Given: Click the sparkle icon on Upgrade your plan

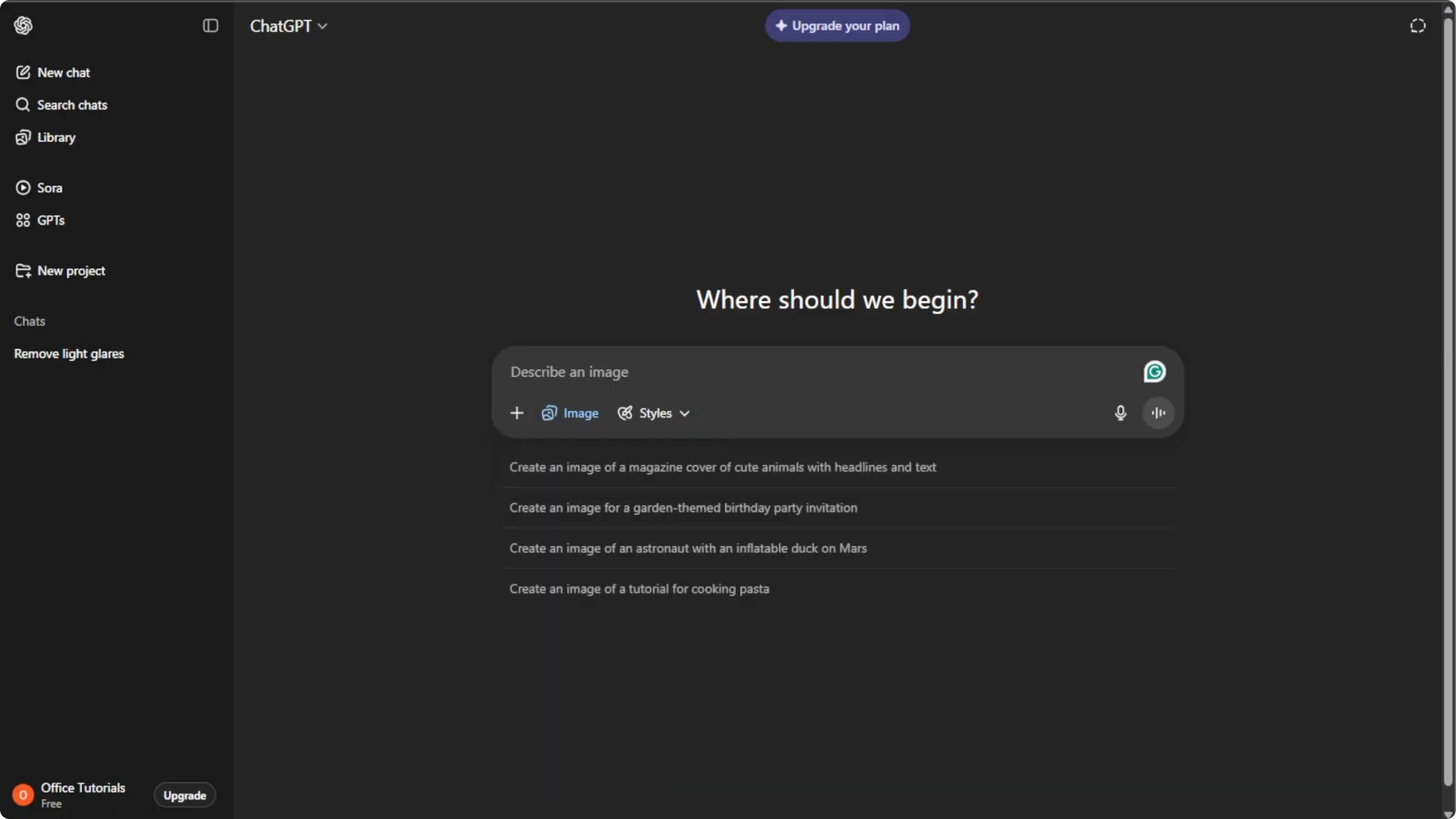Looking at the screenshot, I should click(x=781, y=25).
